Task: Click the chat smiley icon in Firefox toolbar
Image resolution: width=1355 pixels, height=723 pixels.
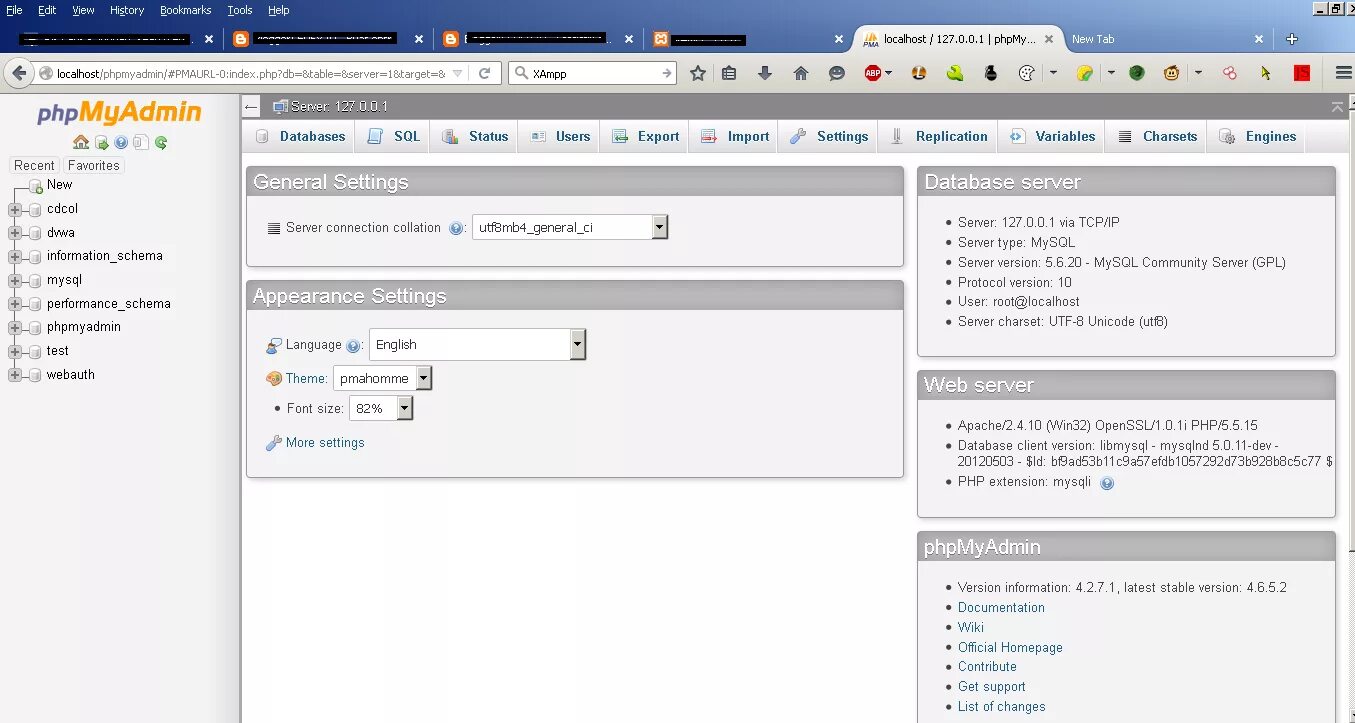Action: (x=837, y=73)
